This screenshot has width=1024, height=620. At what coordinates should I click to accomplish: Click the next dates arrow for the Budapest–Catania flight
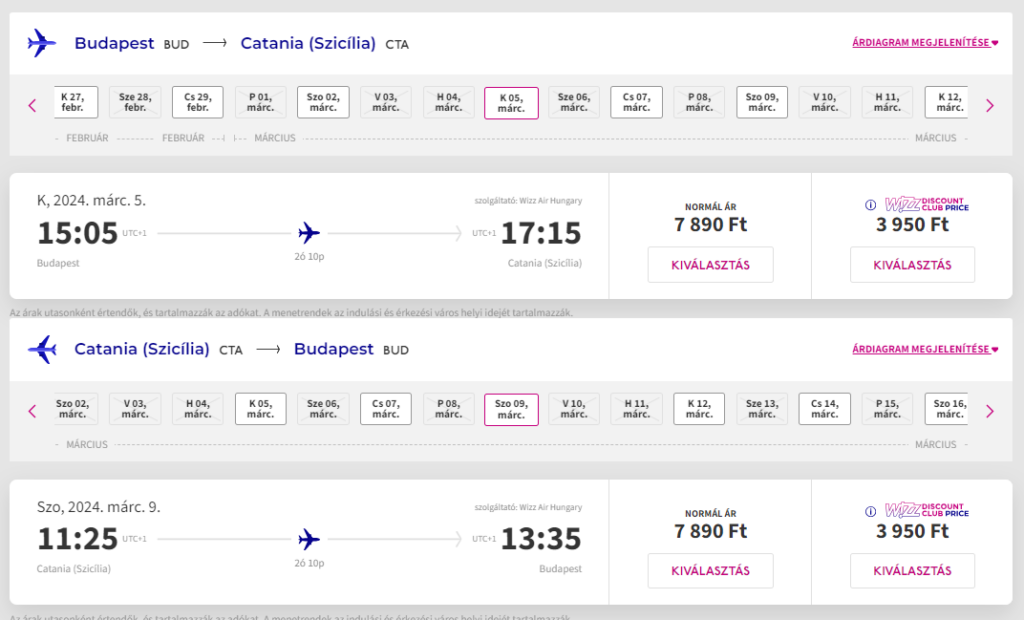(990, 105)
